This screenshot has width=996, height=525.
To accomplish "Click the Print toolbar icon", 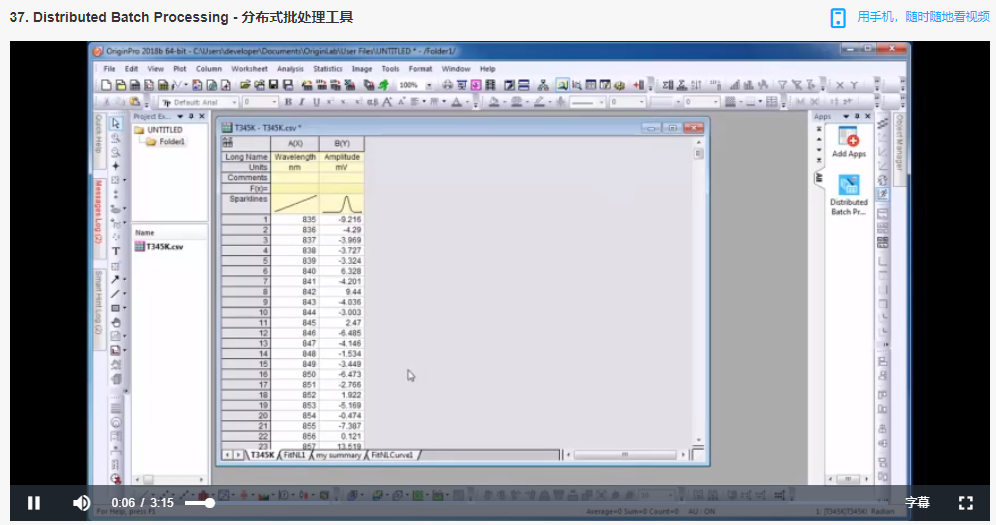I will click(x=447, y=85).
